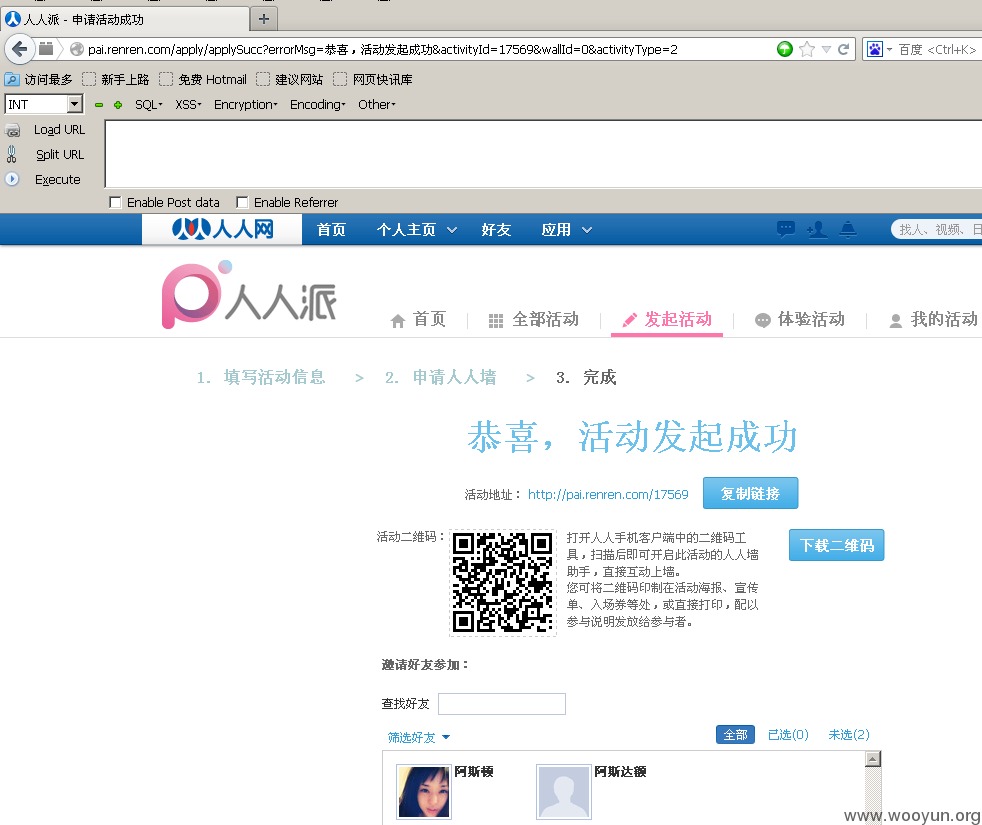The image size is (982, 825).
Task: Click in the HackBar URL text area
Action: pos(543,154)
